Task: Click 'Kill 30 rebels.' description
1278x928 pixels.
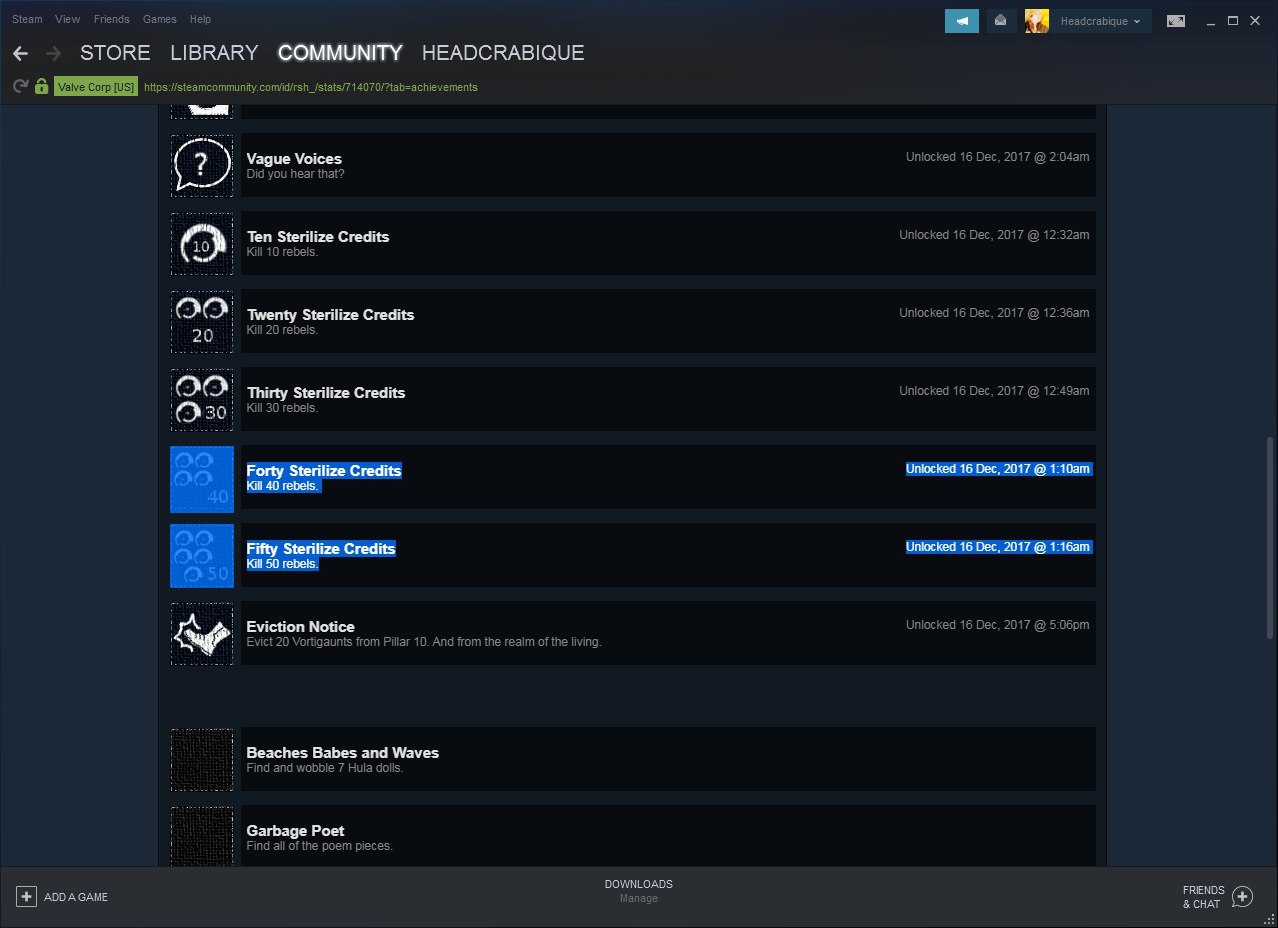Action: click(282, 408)
